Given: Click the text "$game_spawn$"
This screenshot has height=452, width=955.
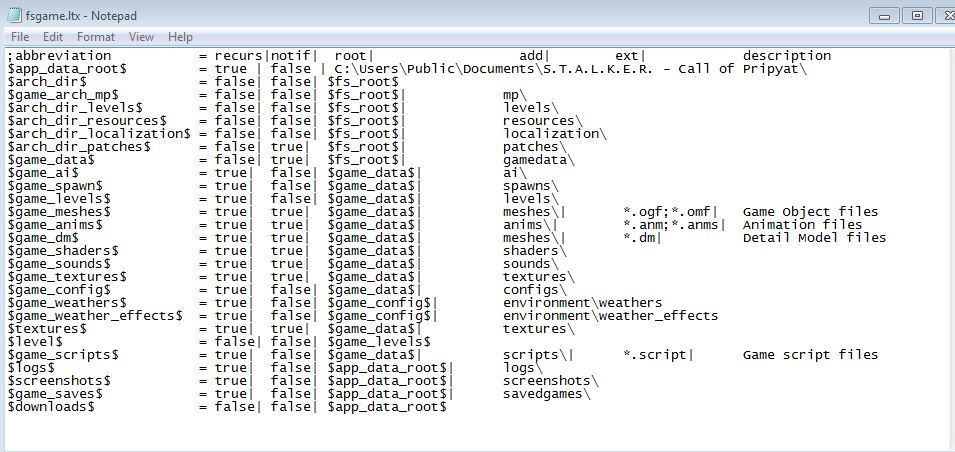Looking at the screenshot, I should [55, 186].
